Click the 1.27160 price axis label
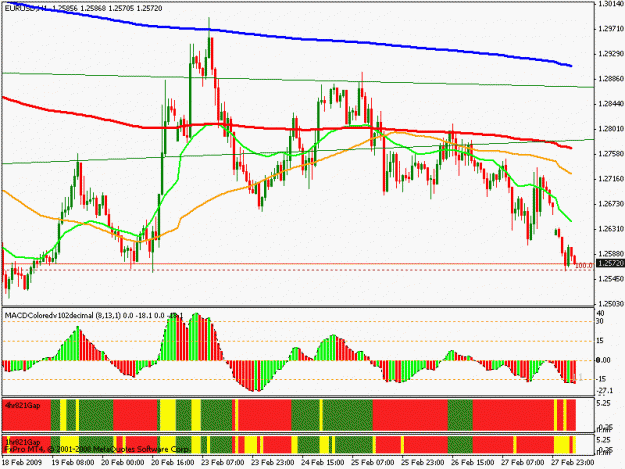Screen dimensions: 625x469 point(610,179)
